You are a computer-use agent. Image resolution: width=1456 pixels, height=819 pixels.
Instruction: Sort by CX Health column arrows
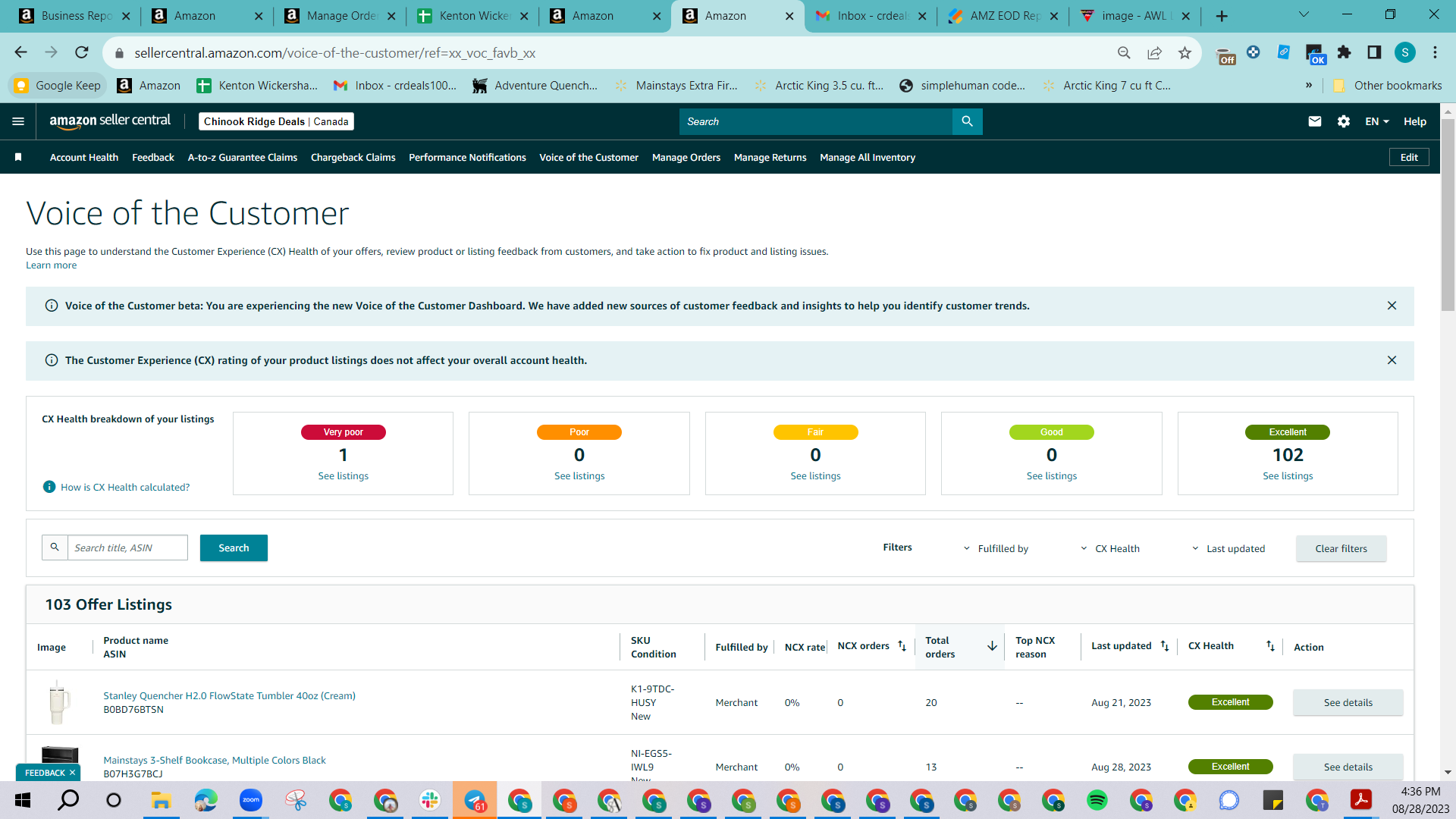click(x=1270, y=646)
